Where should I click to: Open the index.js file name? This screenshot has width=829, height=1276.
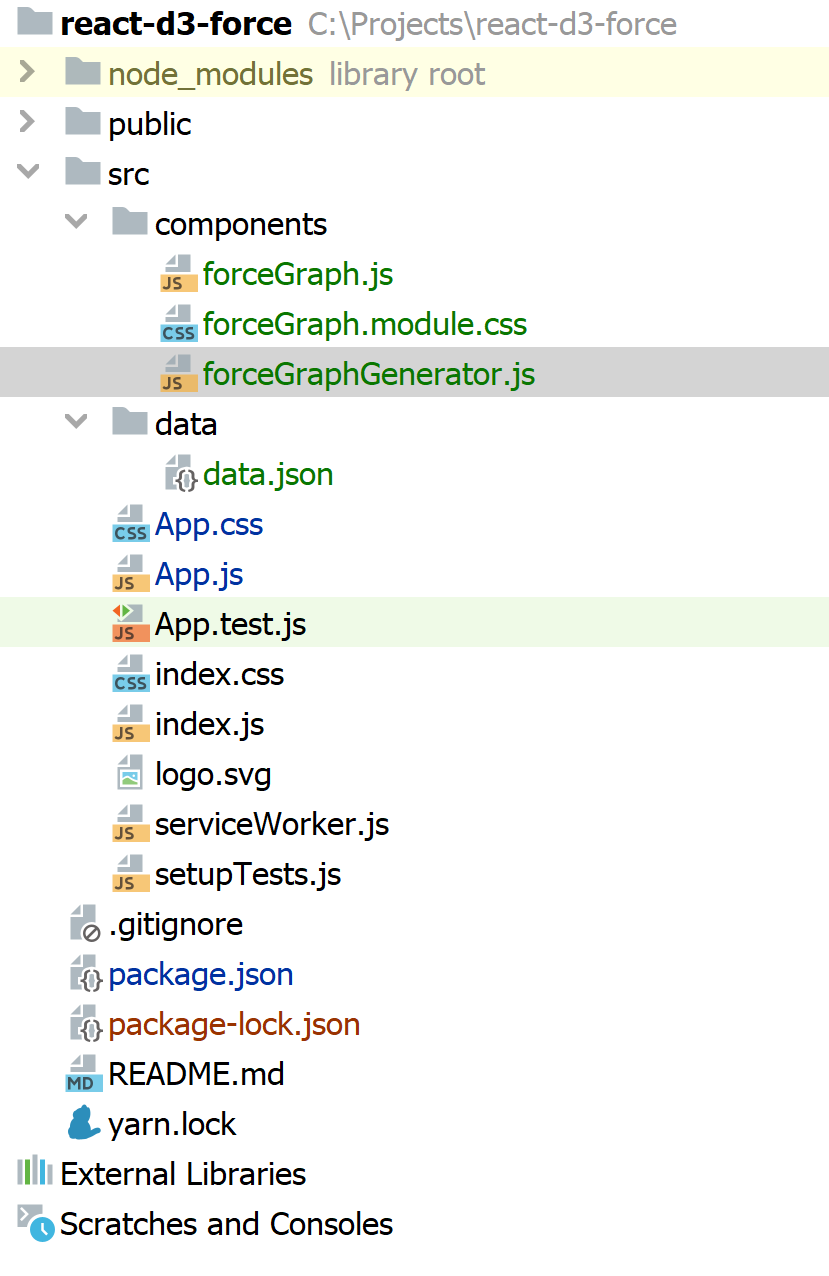[x=209, y=724]
